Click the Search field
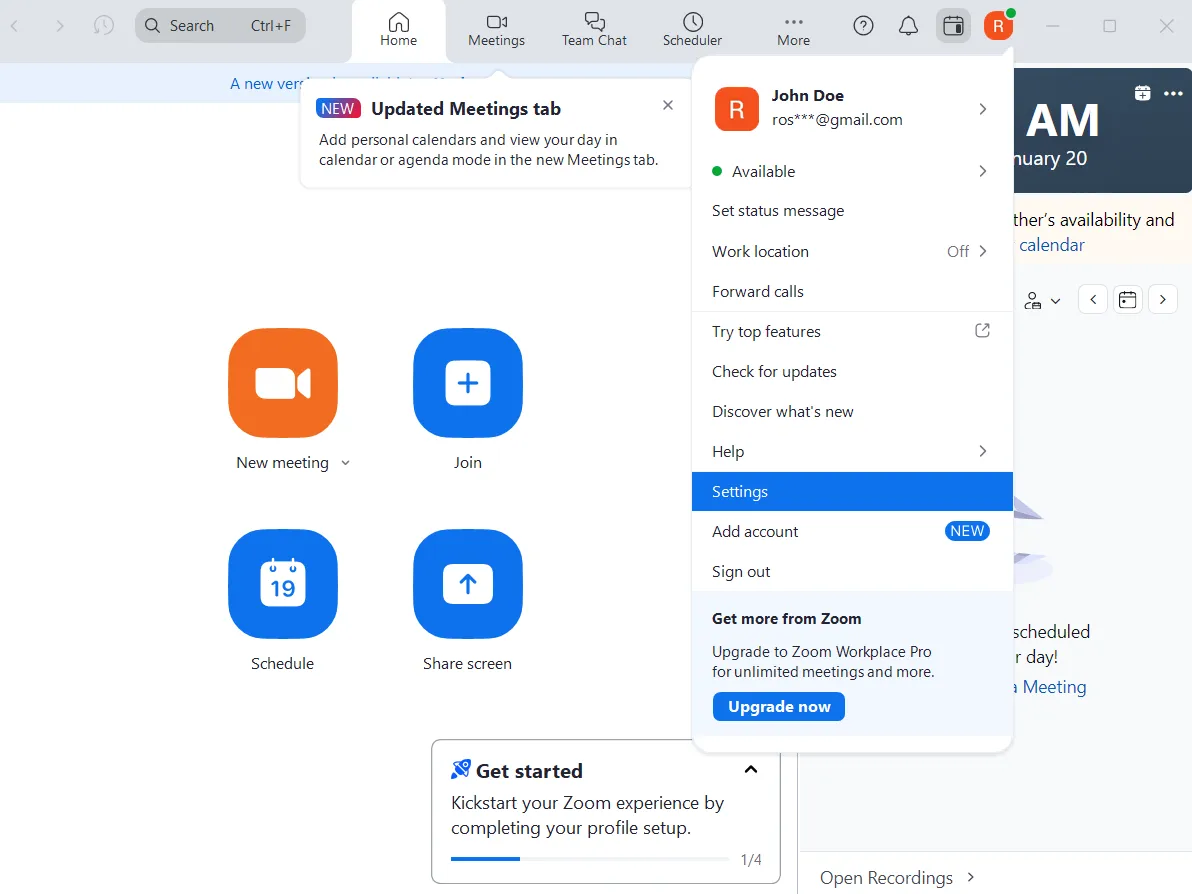The height and width of the screenshot is (894, 1192). tap(220, 26)
